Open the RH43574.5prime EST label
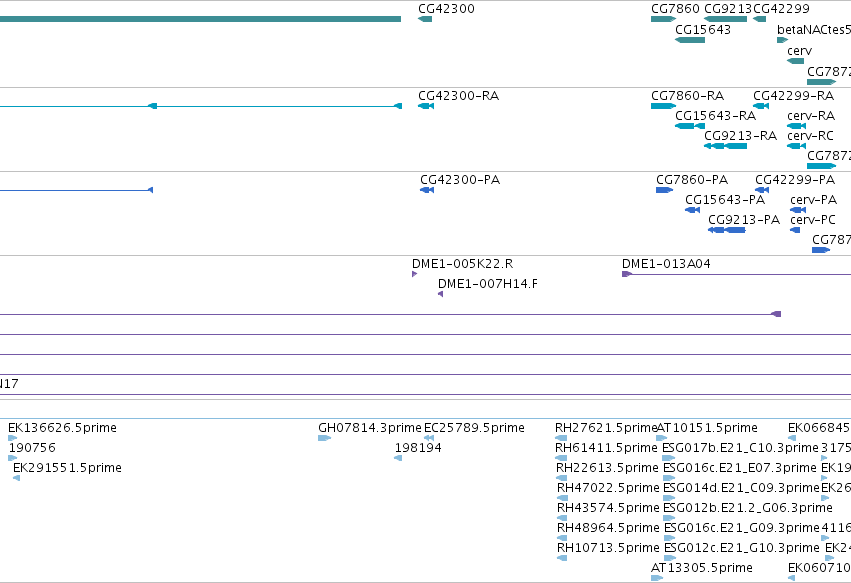Screen dimensions: 851x583 click(608, 508)
